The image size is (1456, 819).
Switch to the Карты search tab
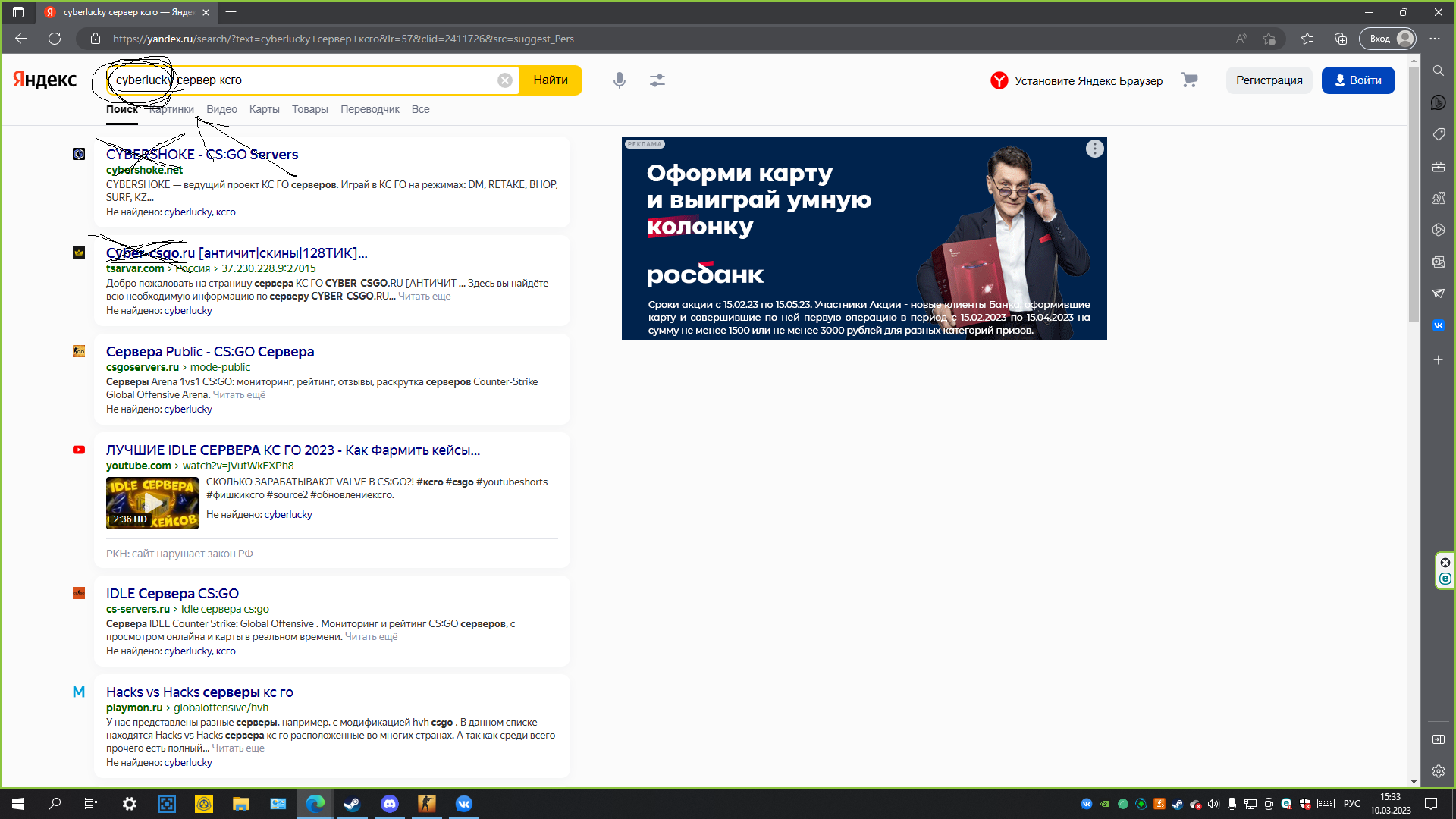pos(265,109)
